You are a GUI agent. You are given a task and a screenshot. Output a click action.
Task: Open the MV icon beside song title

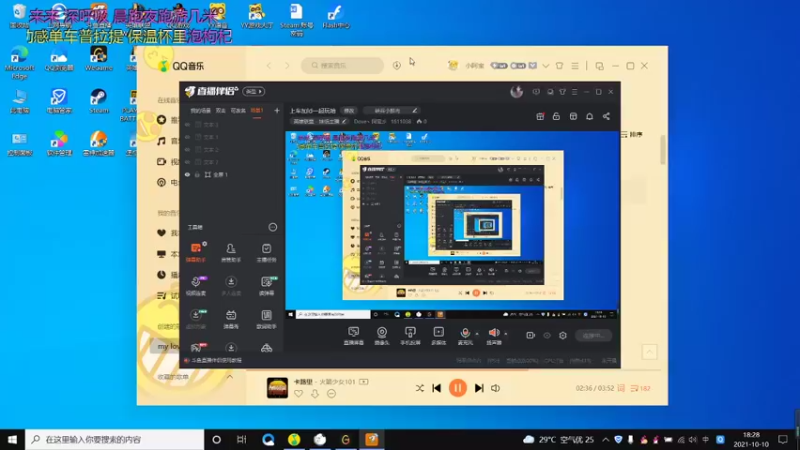pyautogui.click(x=364, y=382)
